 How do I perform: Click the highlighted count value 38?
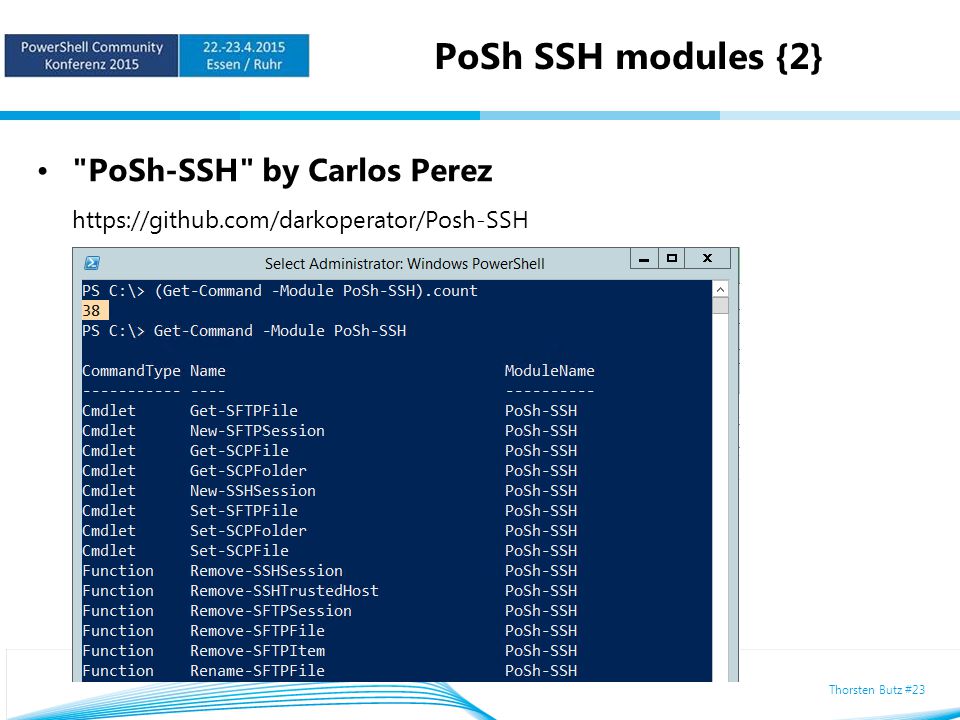(95, 310)
